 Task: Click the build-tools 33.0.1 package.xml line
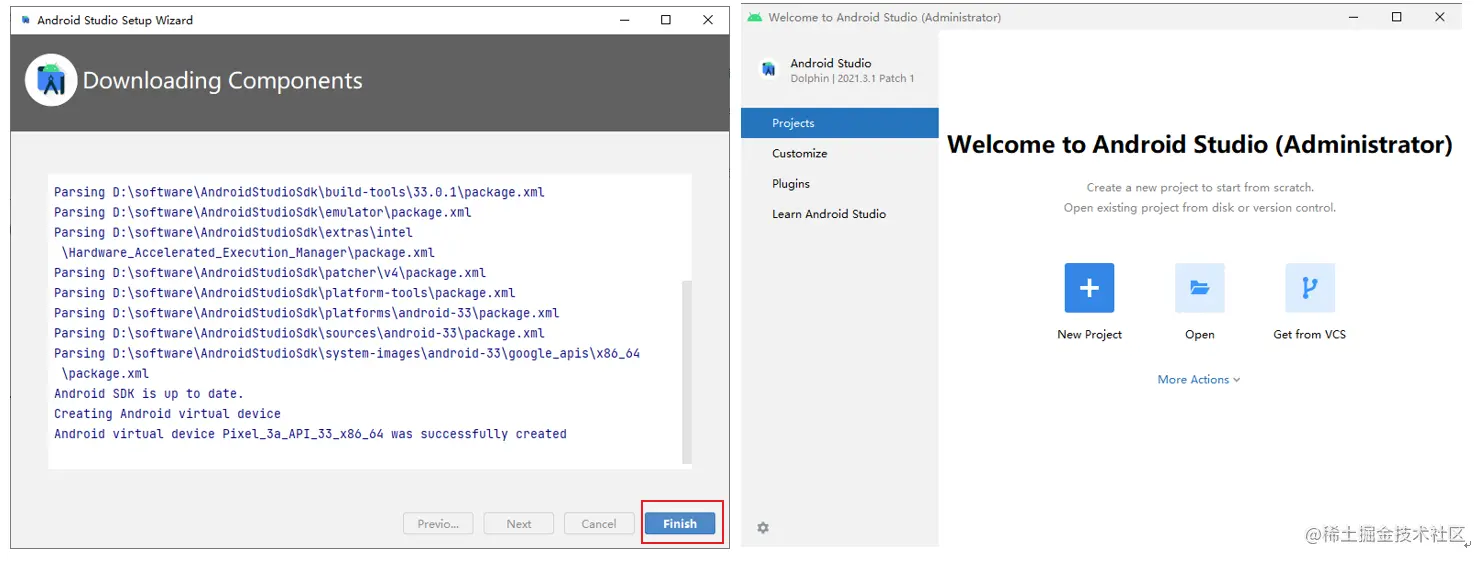pos(299,192)
